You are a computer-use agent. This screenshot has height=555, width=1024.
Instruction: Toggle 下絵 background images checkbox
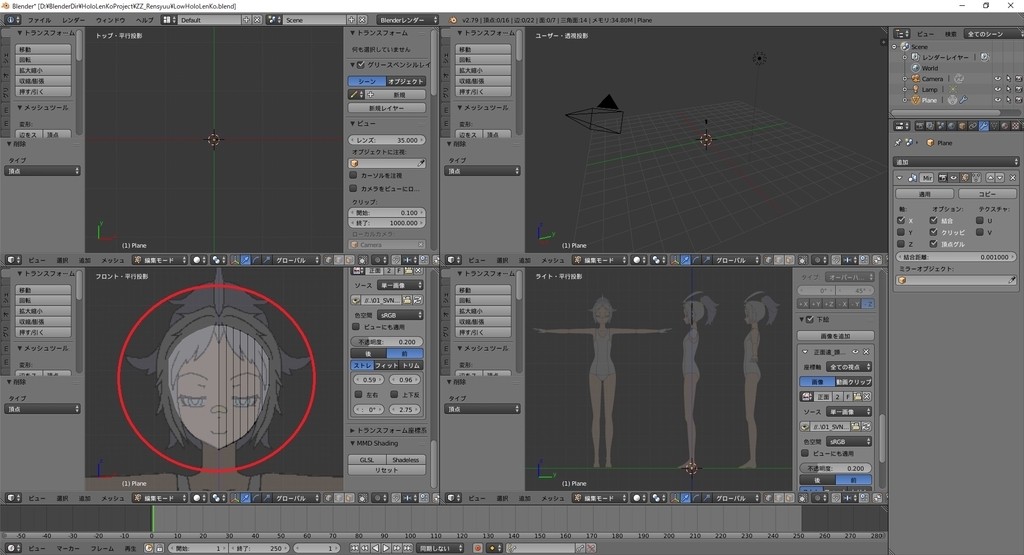[x=810, y=319]
